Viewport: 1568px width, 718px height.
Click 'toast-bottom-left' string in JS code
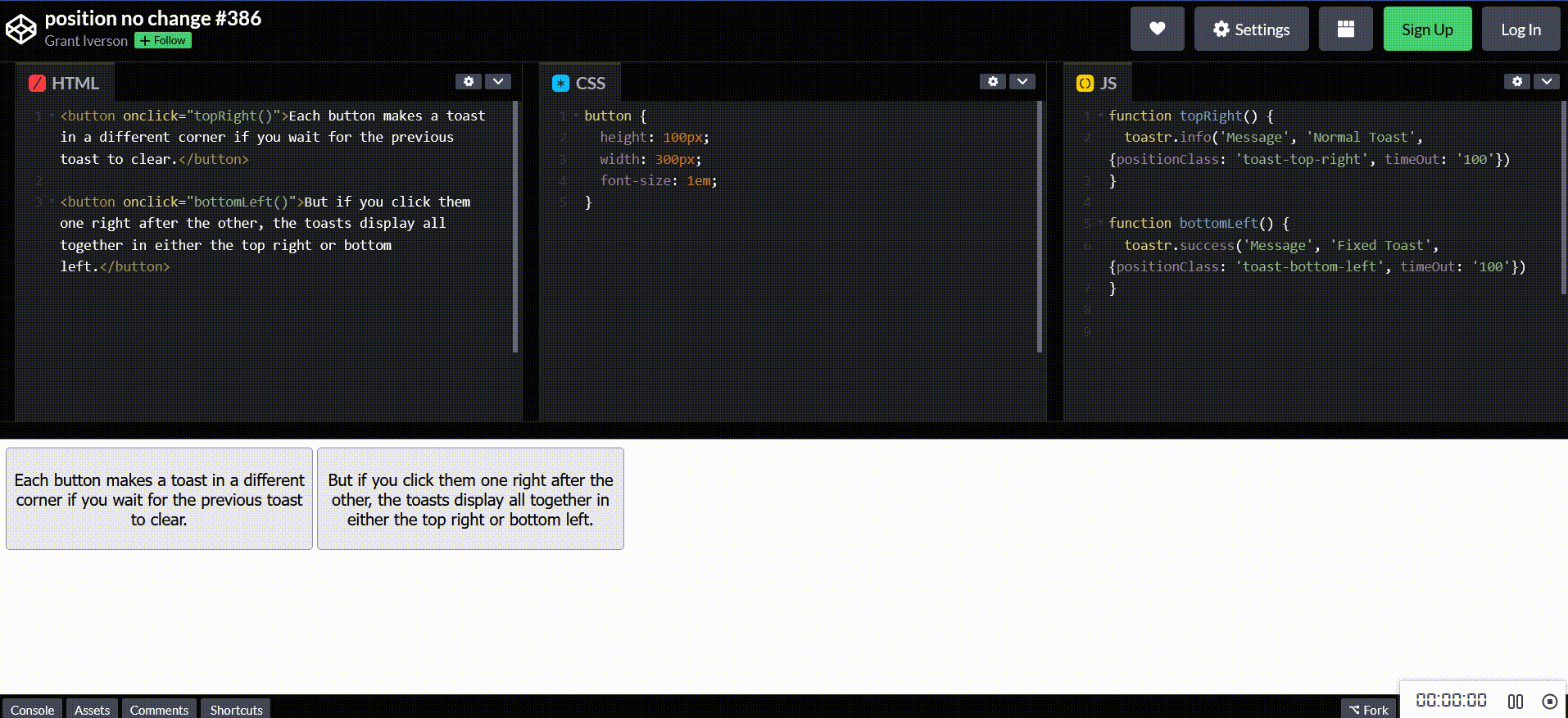pyautogui.click(x=1310, y=266)
